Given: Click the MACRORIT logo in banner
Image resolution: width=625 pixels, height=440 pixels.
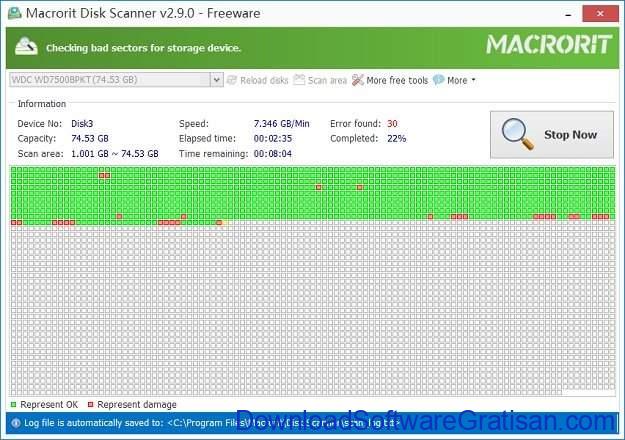Looking at the screenshot, I should point(549,44).
